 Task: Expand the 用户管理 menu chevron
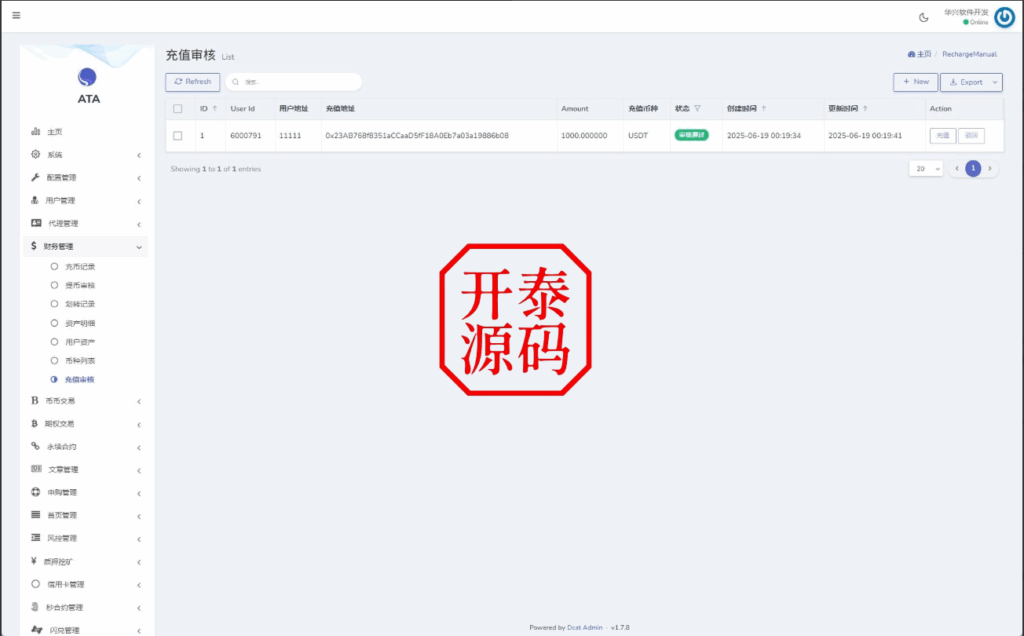click(139, 201)
